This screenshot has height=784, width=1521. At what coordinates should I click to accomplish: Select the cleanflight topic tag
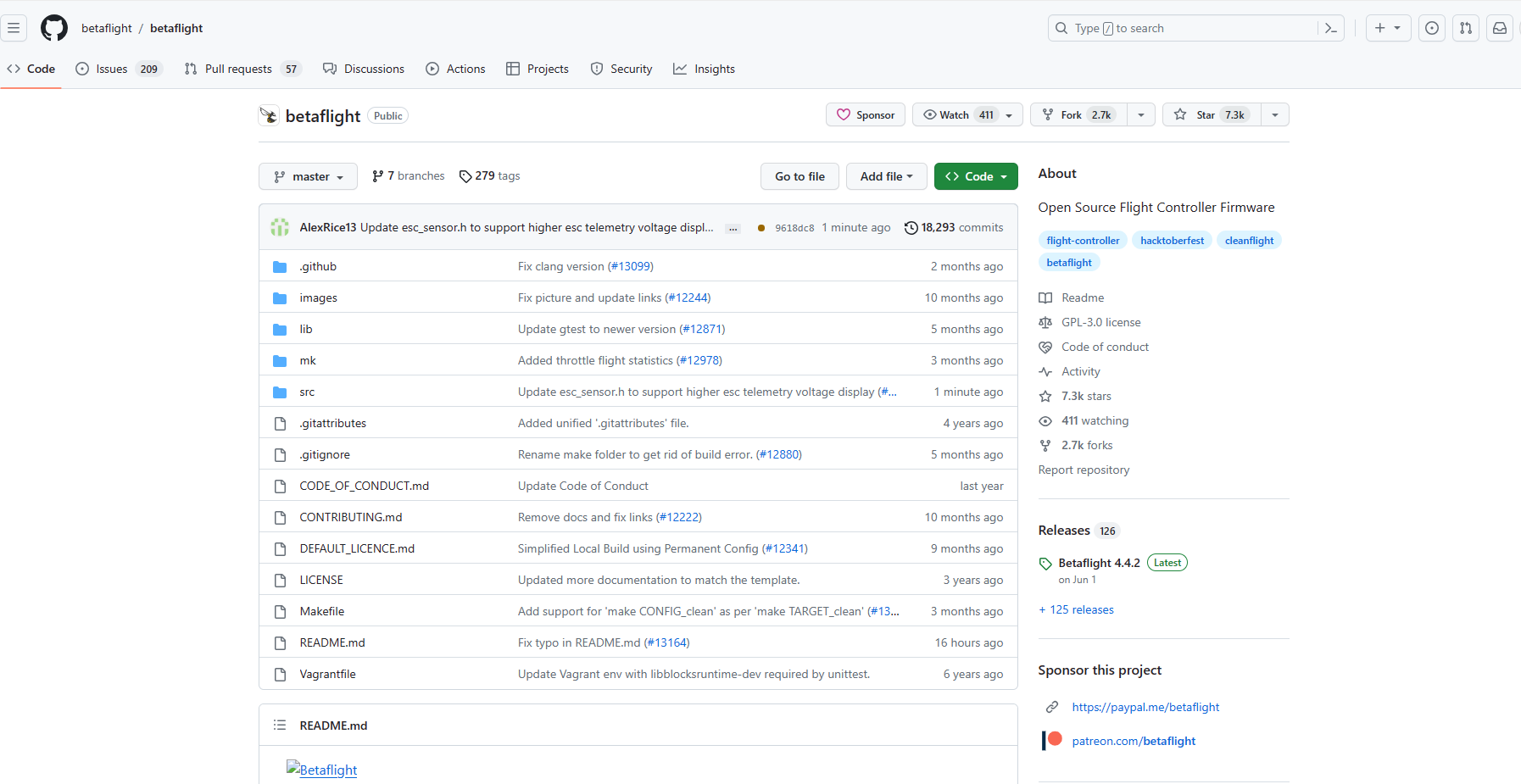[x=1249, y=241]
